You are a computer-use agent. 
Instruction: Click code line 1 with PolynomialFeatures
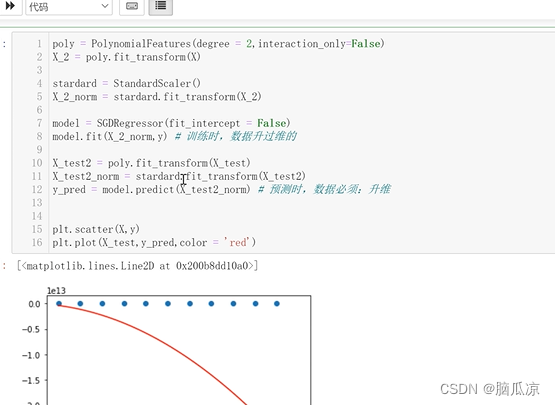[218, 44]
